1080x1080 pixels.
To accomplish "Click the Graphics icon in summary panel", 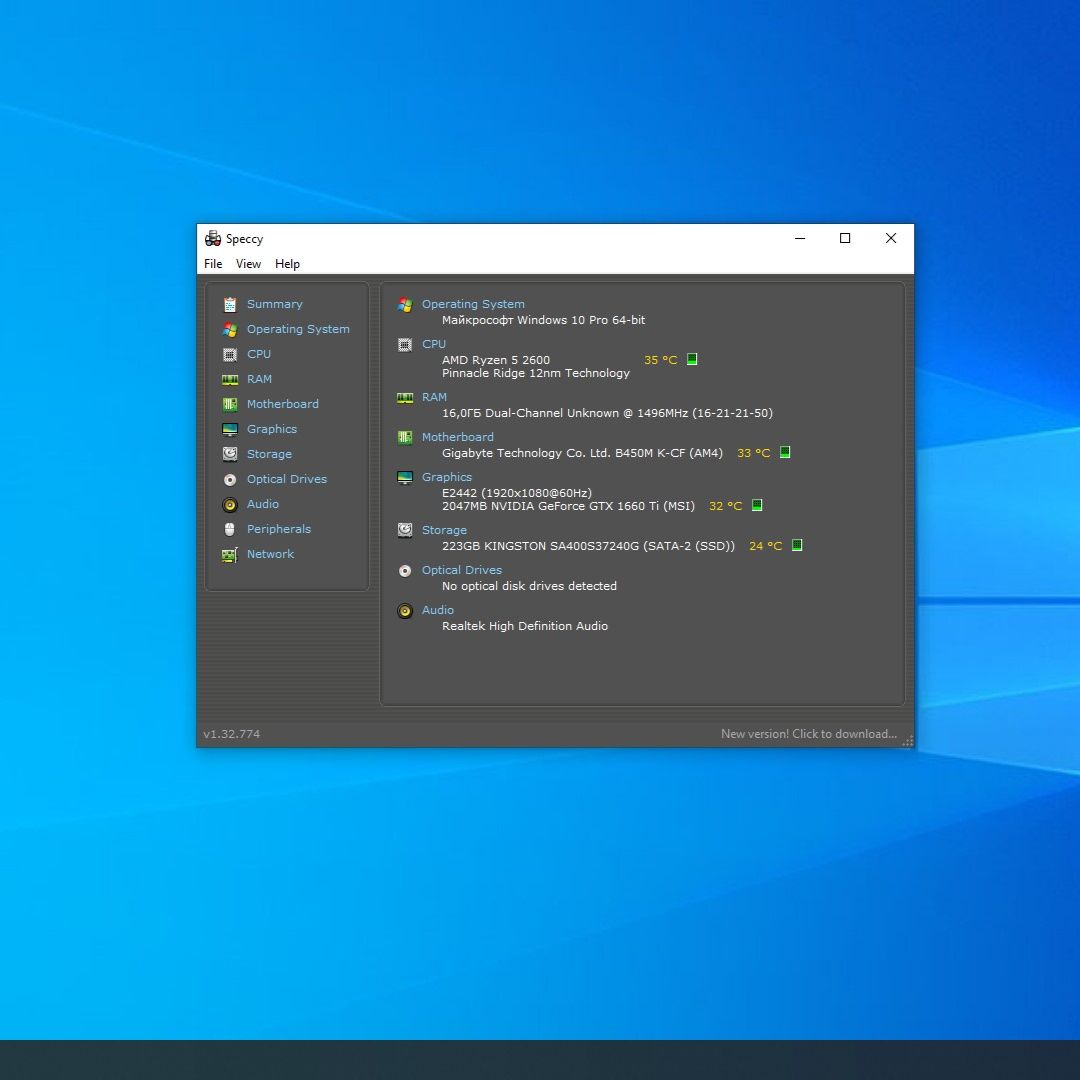I will (405, 477).
